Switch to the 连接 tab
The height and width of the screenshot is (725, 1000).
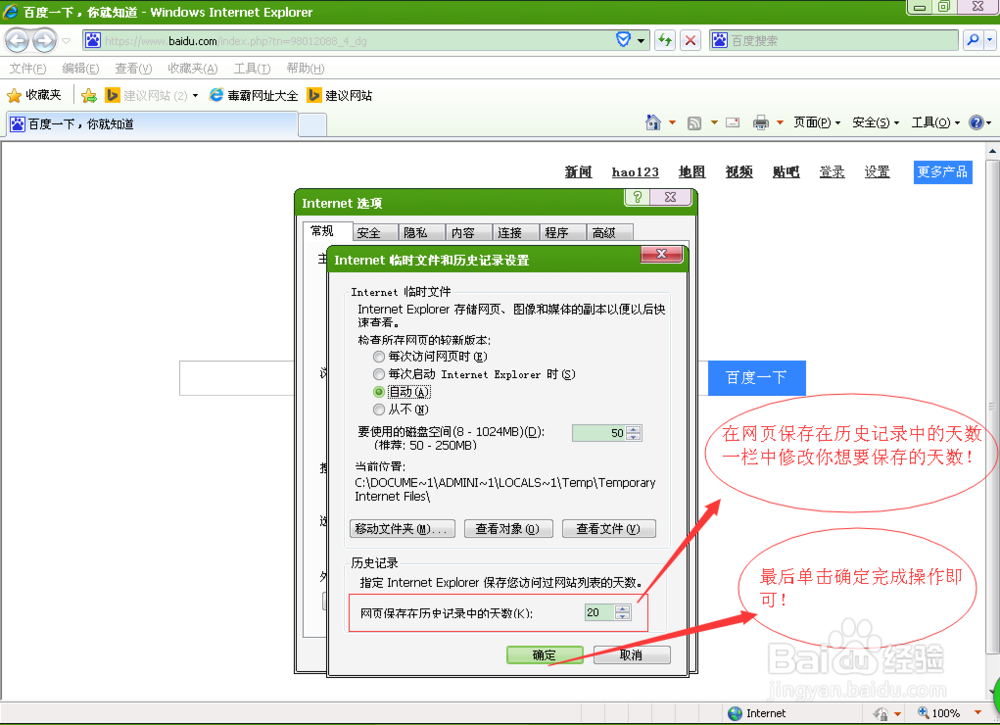pos(516,233)
